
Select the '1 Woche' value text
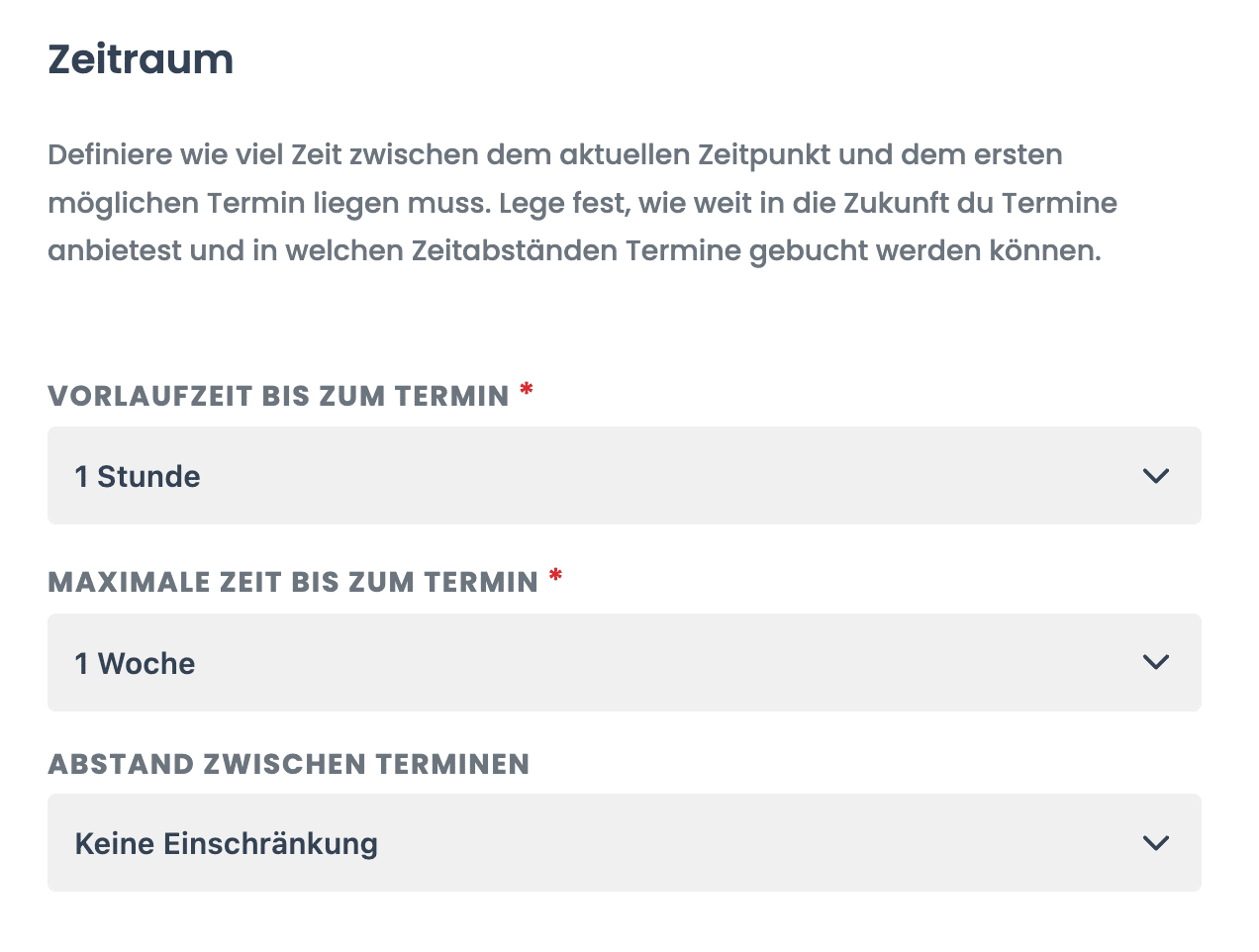point(136,663)
